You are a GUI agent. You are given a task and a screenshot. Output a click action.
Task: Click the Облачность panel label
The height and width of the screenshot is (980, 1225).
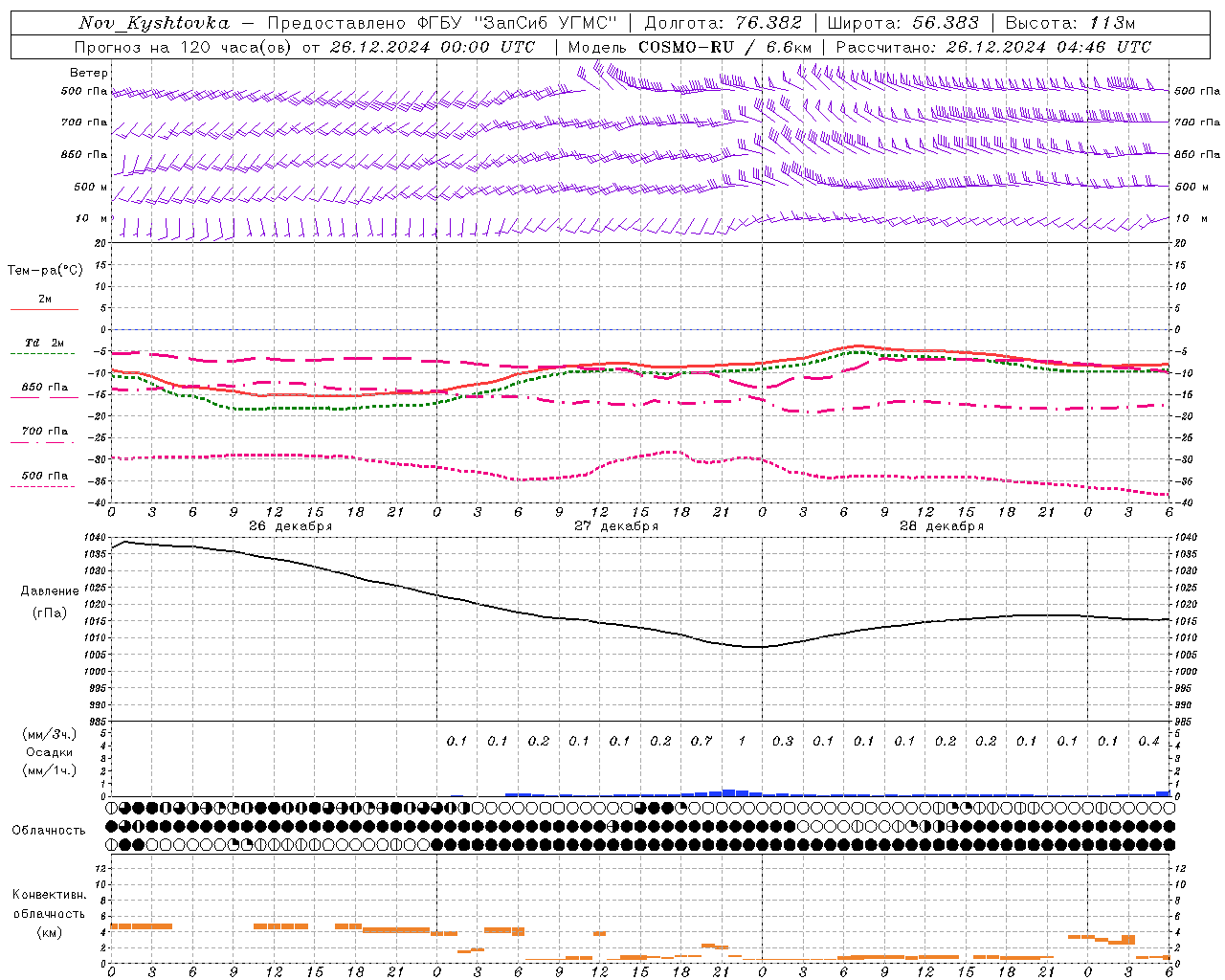tap(49, 830)
